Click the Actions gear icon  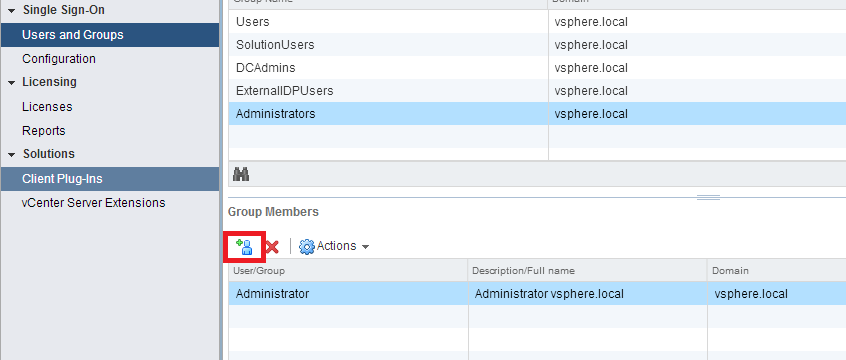pos(306,247)
